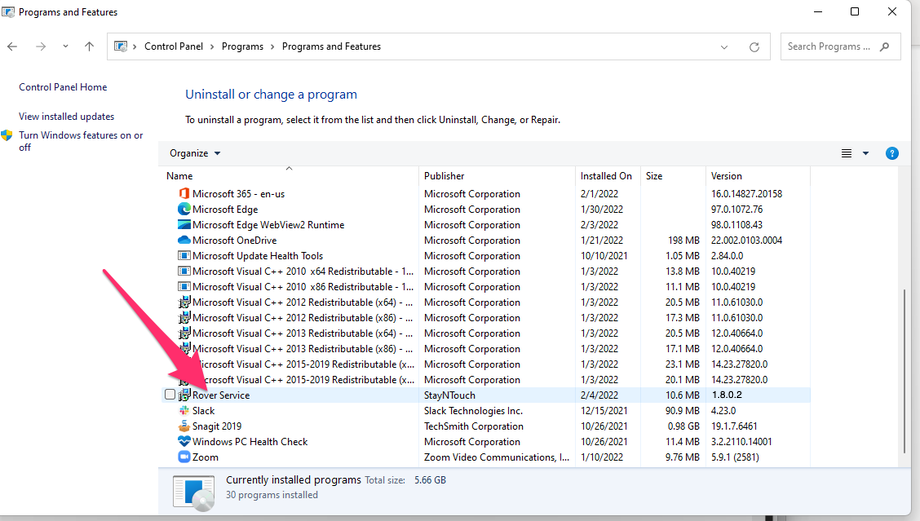This screenshot has width=920, height=521.
Task: Select the Zoom program entry
Action: pos(205,457)
